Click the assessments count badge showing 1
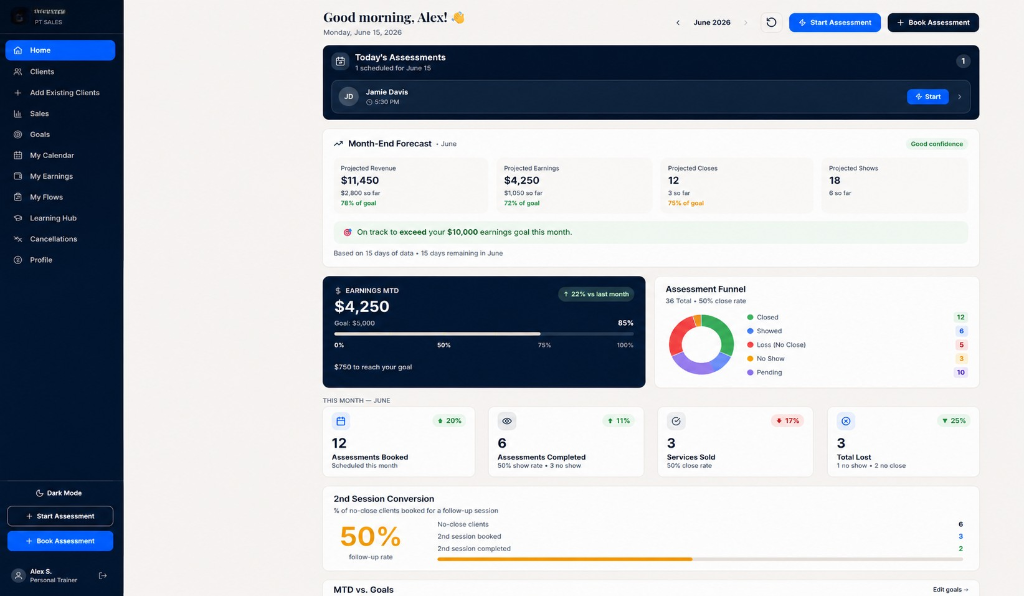The width and height of the screenshot is (1024, 596). coord(963,61)
